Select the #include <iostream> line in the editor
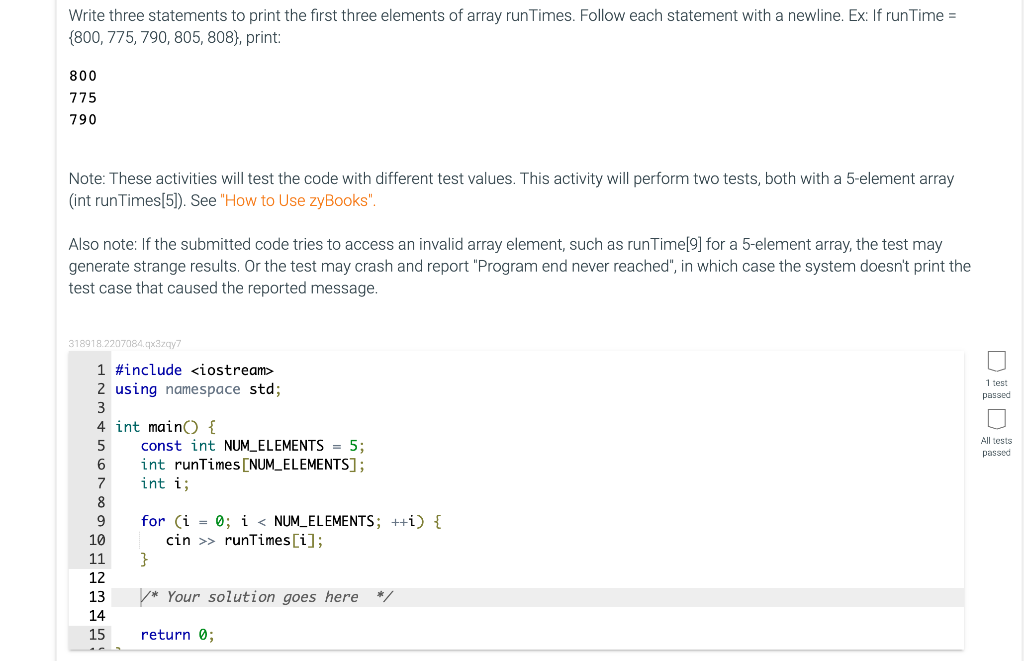Screen dimensions: 1024x661 tap(194, 370)
